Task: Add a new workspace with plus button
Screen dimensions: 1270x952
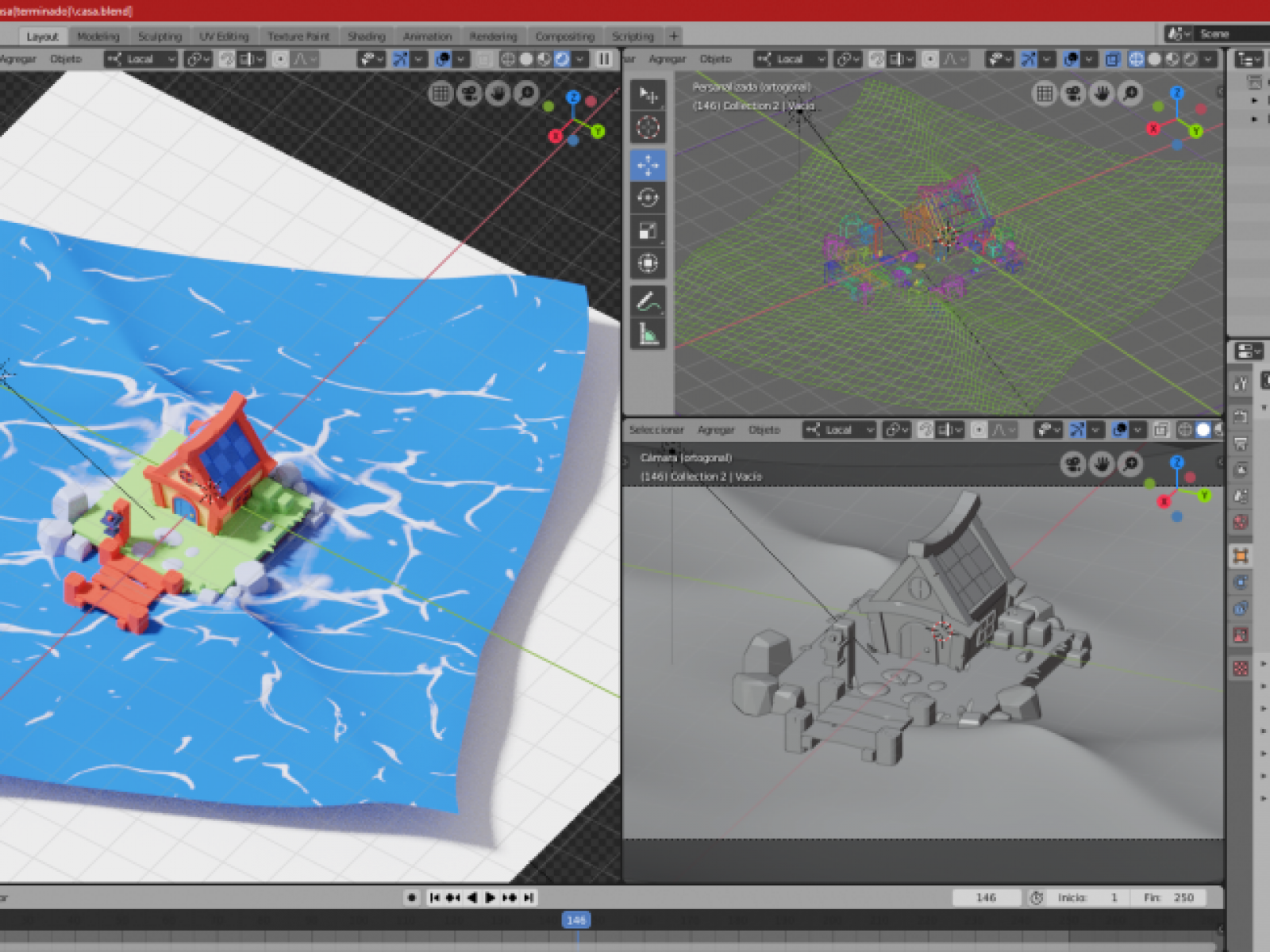Action: [x=673, y=36]
